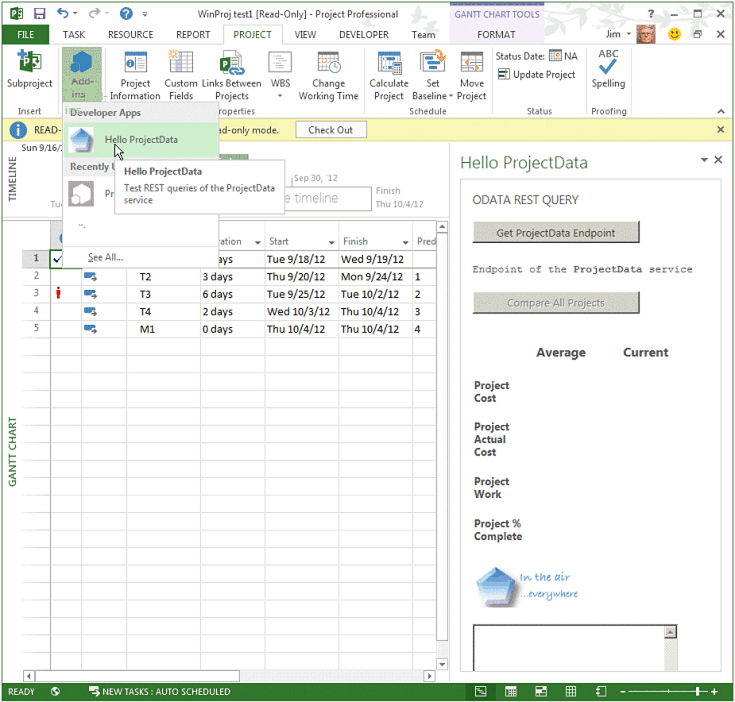Select Hello ProjectData from Add-ins menu

(141, 140)
